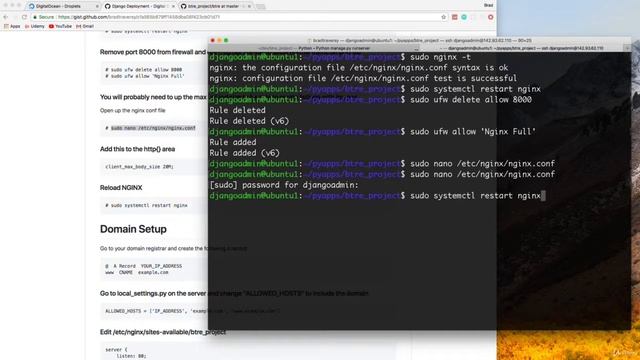Image resolution: width=640 pixels, height=360 pixels.
Task: Click the terminal cursor after 'restart nginx'
Action: pos(543,196)
